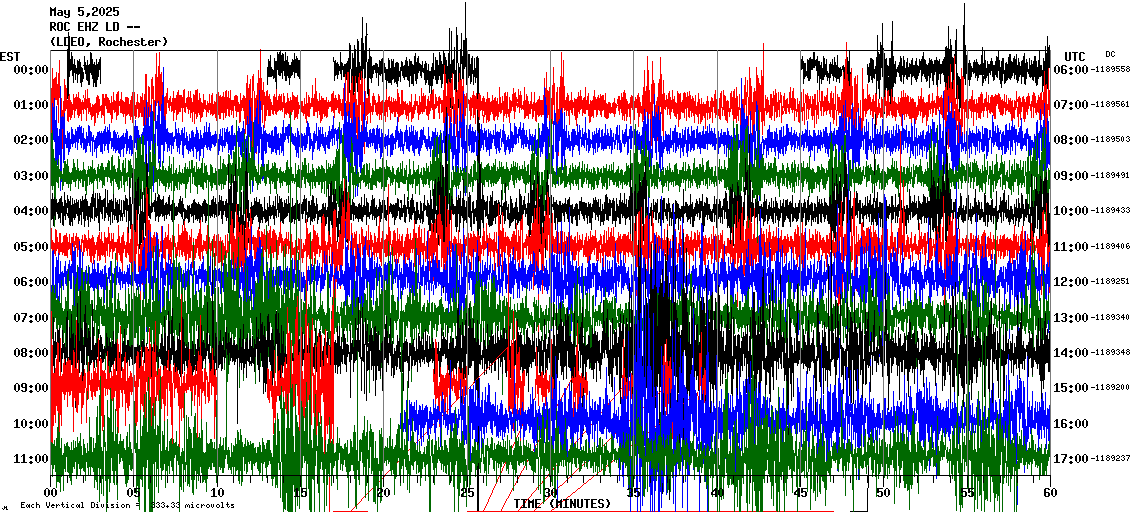Click the Each Vertical Division scale note
1130x519 pixels.
coord(127,505)
